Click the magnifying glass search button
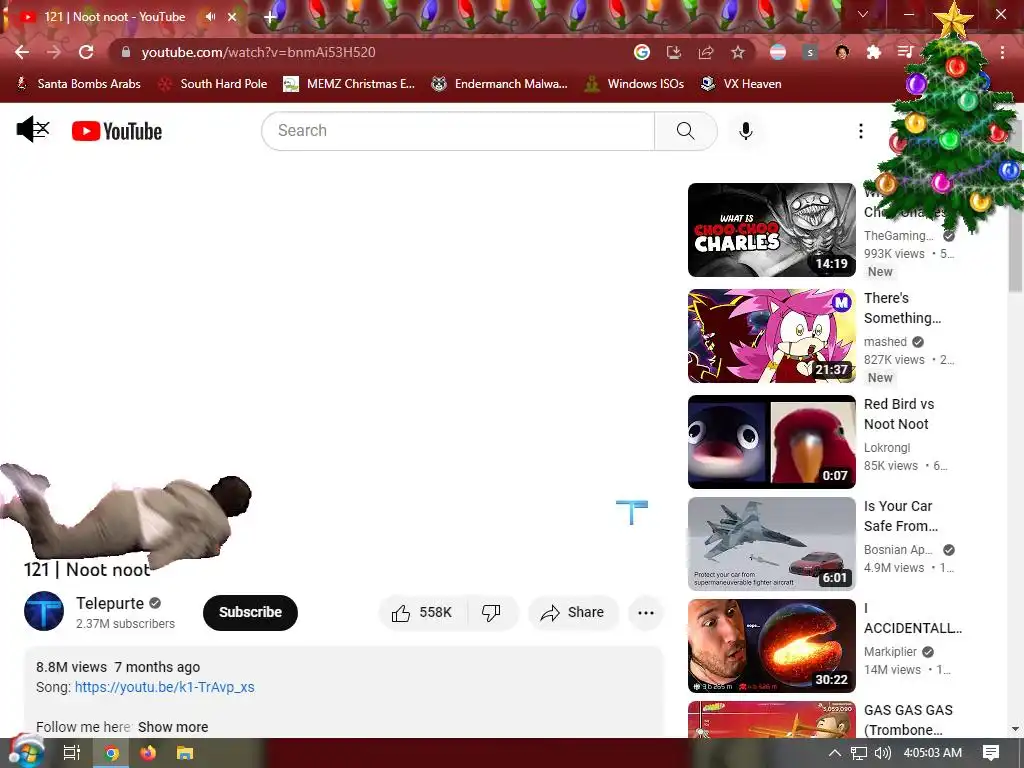The height and width of the screenshot is (768, 1024). (686, 131)
